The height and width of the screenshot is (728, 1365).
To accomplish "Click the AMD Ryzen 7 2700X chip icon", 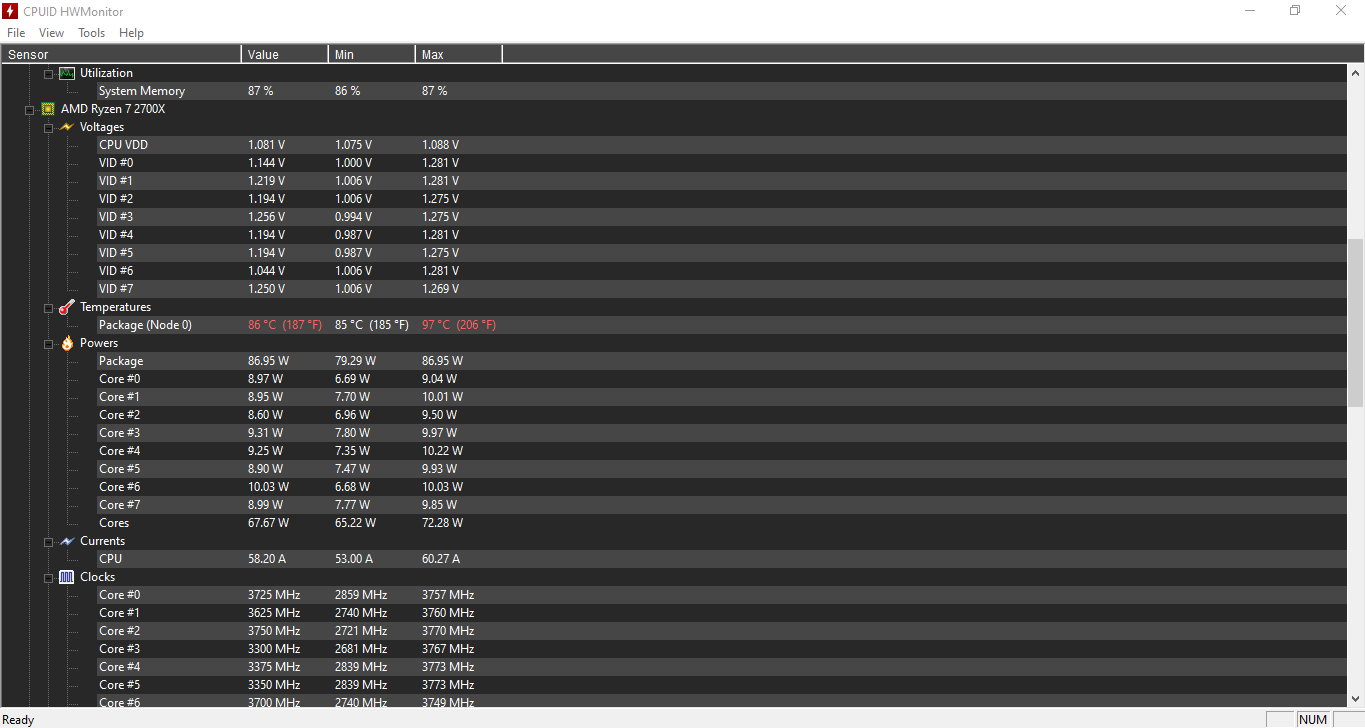I will (x=48, y=109).
